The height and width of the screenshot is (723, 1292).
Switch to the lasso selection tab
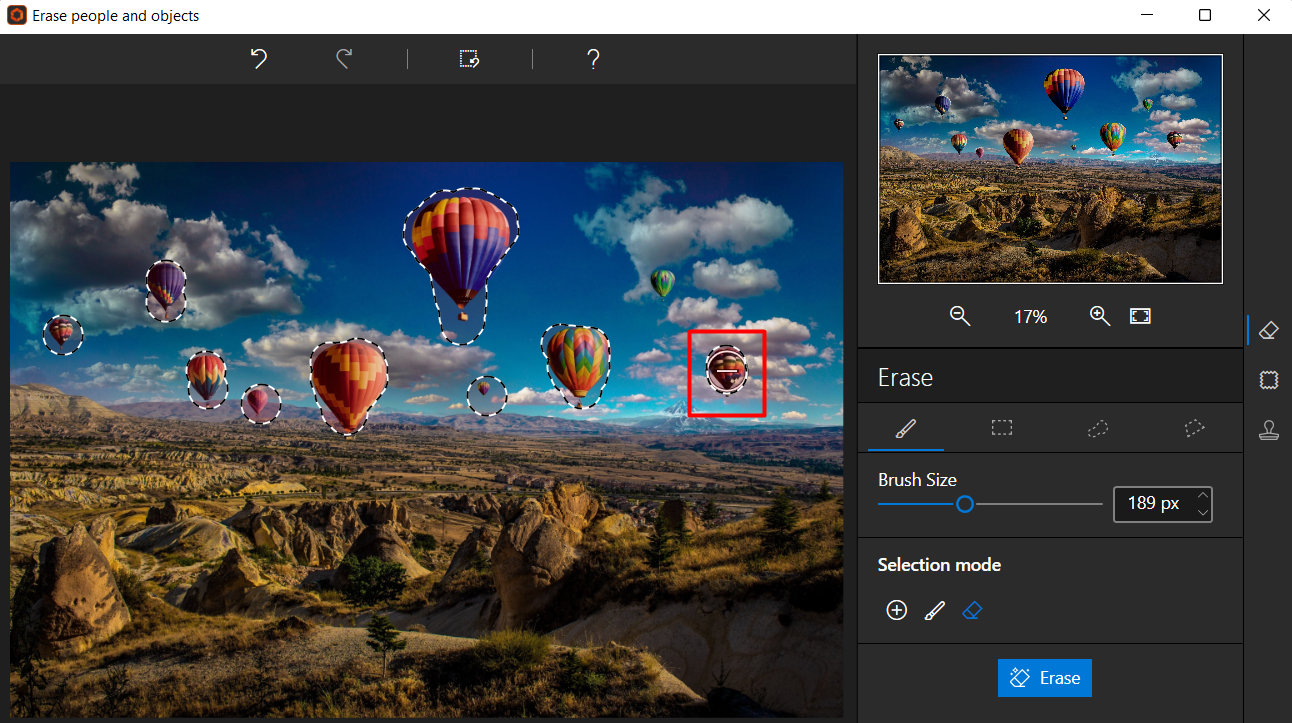click(x=1098, y=428)
